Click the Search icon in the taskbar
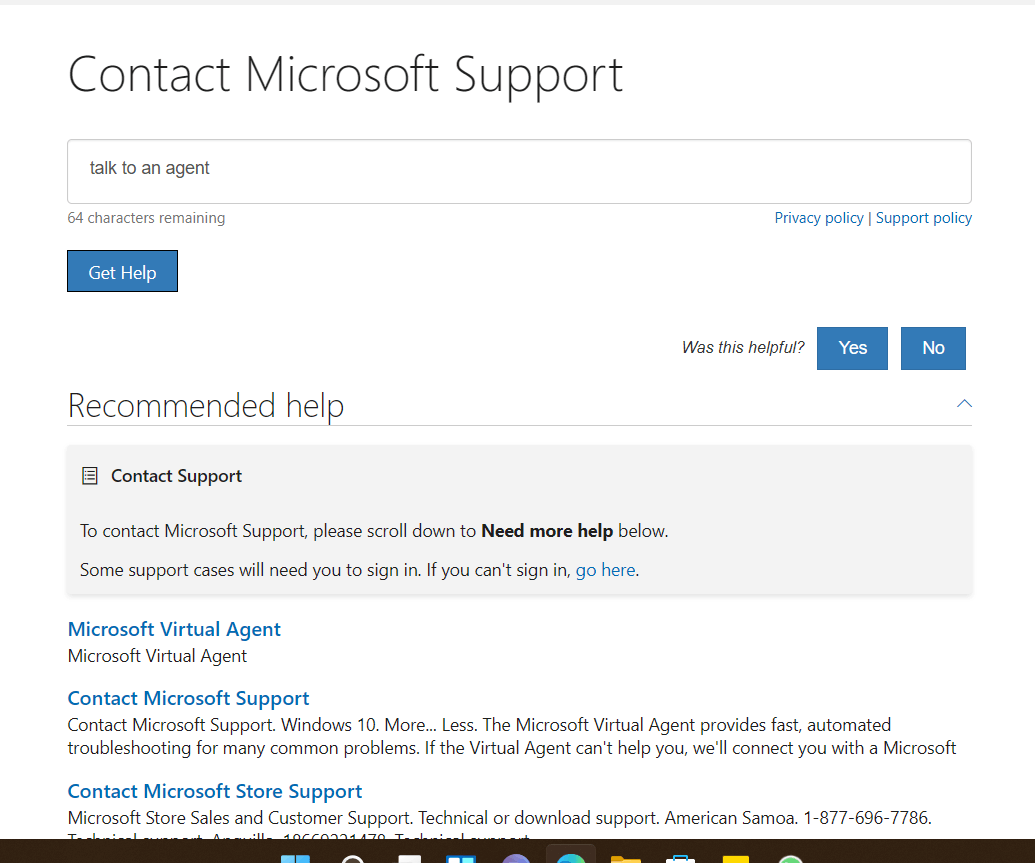 pos(352,858)
